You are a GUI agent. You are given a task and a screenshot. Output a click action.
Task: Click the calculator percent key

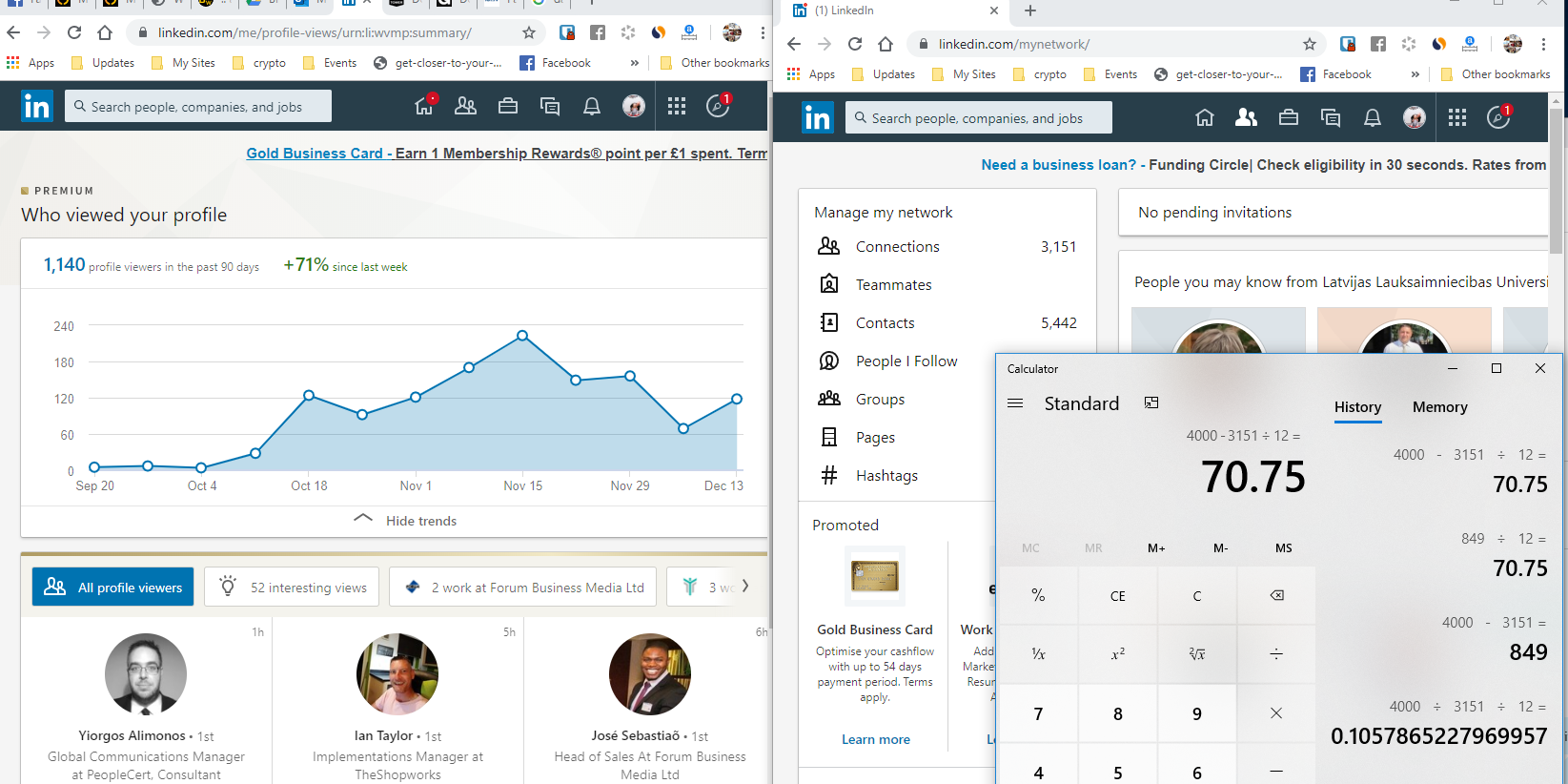(x=1038, y=595)
